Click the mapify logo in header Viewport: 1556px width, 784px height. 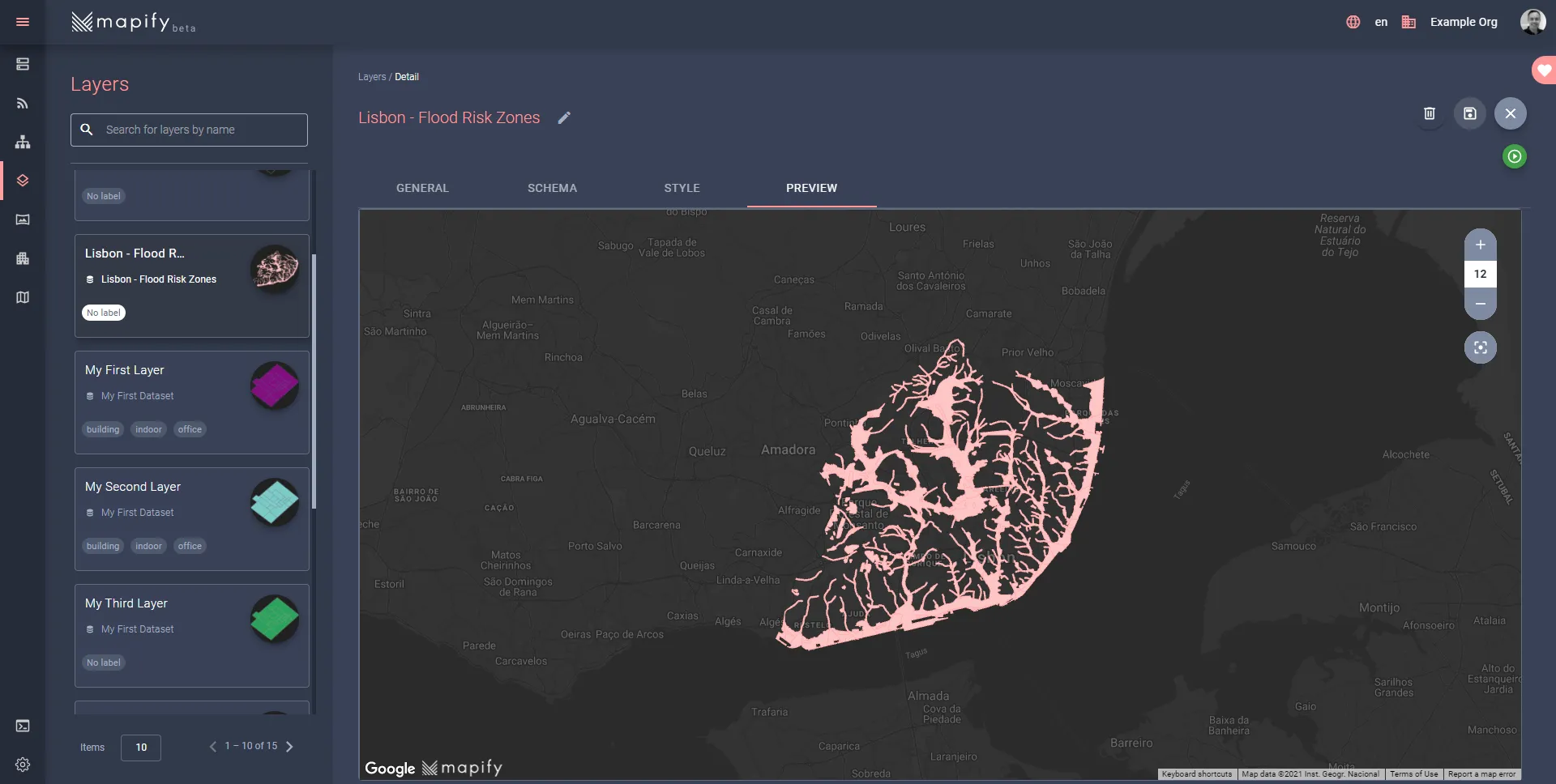[x=134, y=22]
